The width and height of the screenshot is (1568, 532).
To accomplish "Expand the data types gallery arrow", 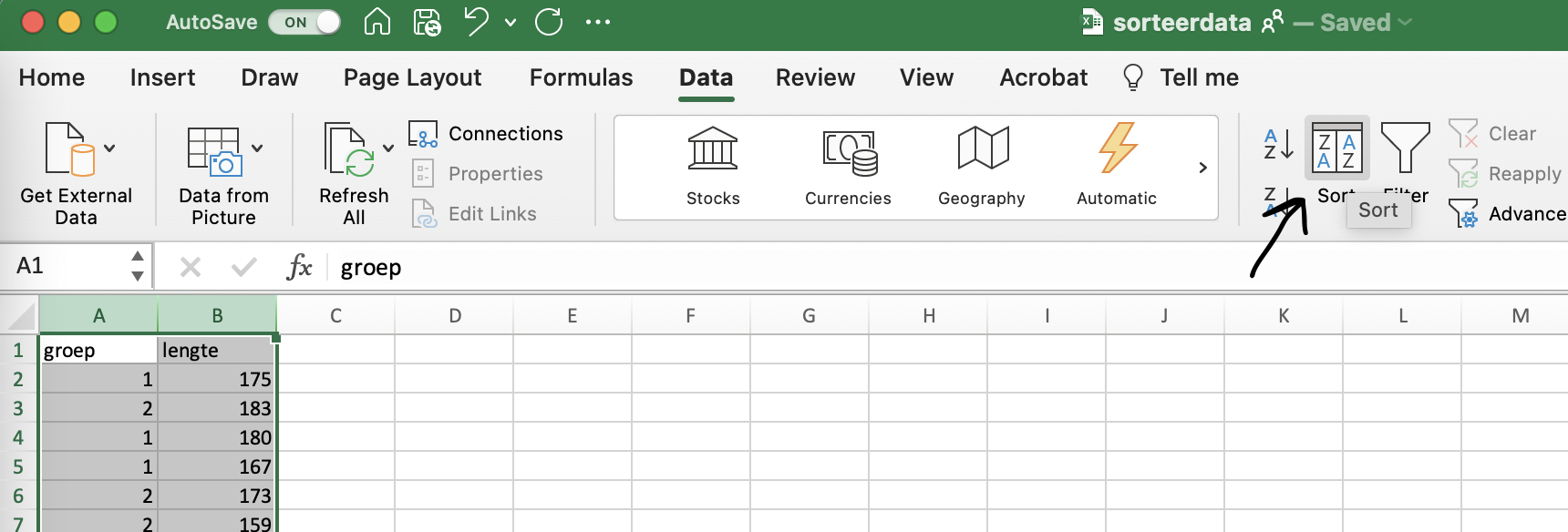I will [x=1202, y=168].
